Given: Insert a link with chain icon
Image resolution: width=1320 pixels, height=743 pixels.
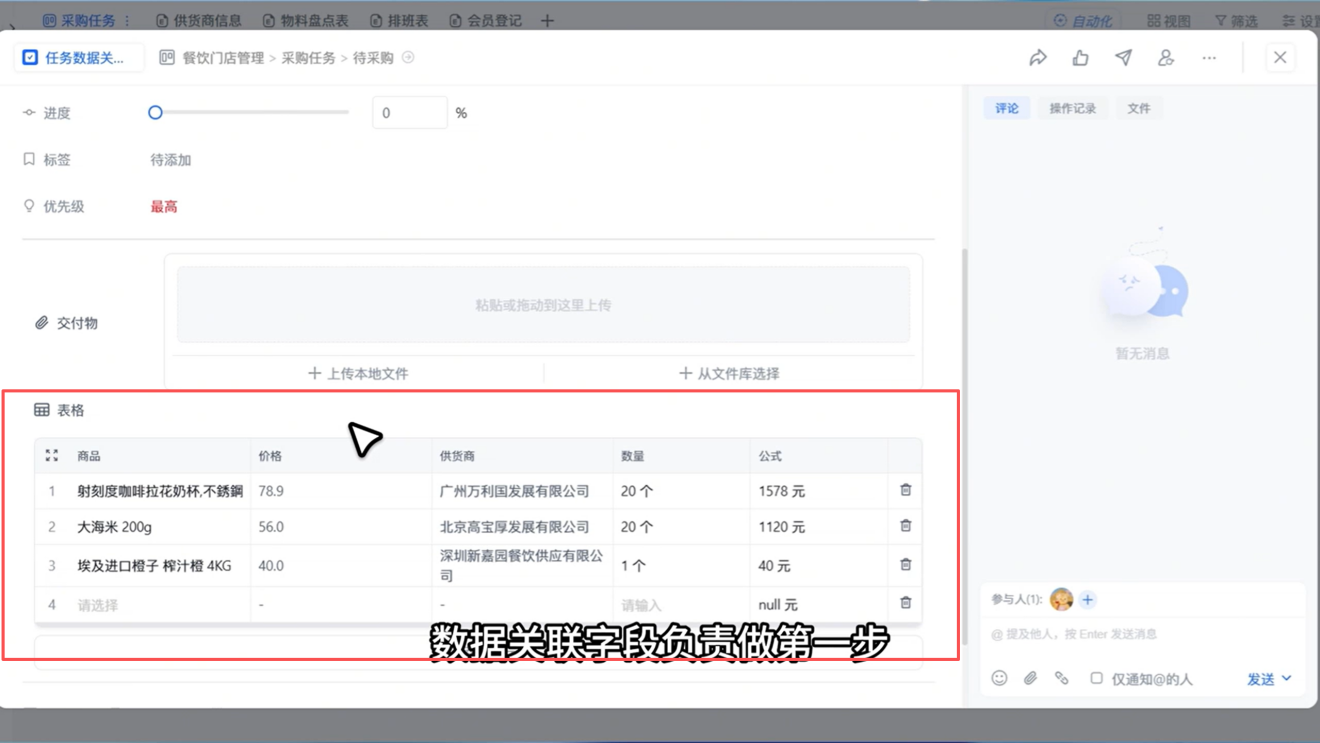Looking at the screenshot, I should (1062, 678).
